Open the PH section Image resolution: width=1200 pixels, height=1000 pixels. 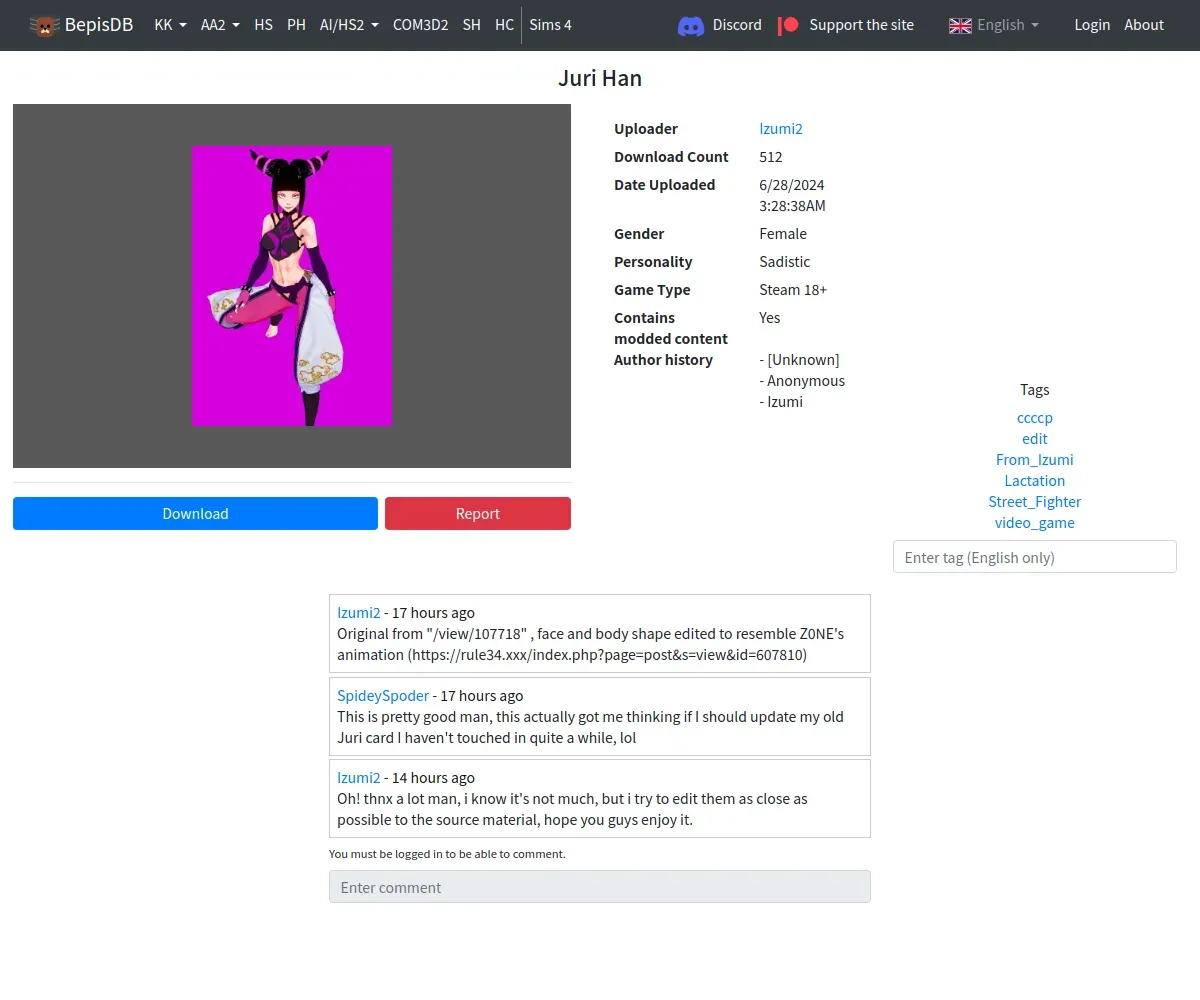tap(296, 25)
